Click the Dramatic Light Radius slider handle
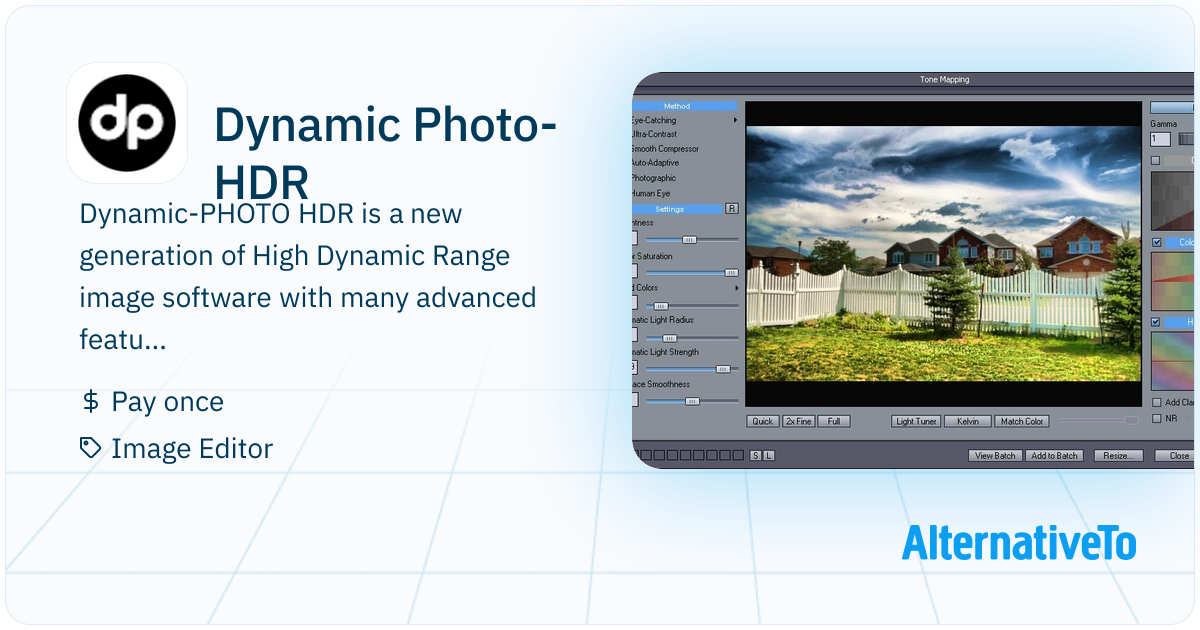1200x630 pixels. pos(669,338)
